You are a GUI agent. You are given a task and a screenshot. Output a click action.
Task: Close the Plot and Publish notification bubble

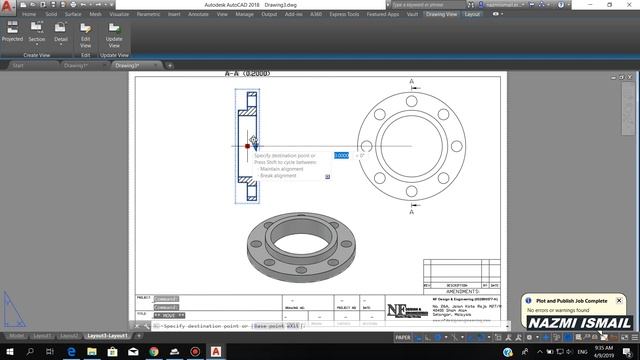click(619, 300)
